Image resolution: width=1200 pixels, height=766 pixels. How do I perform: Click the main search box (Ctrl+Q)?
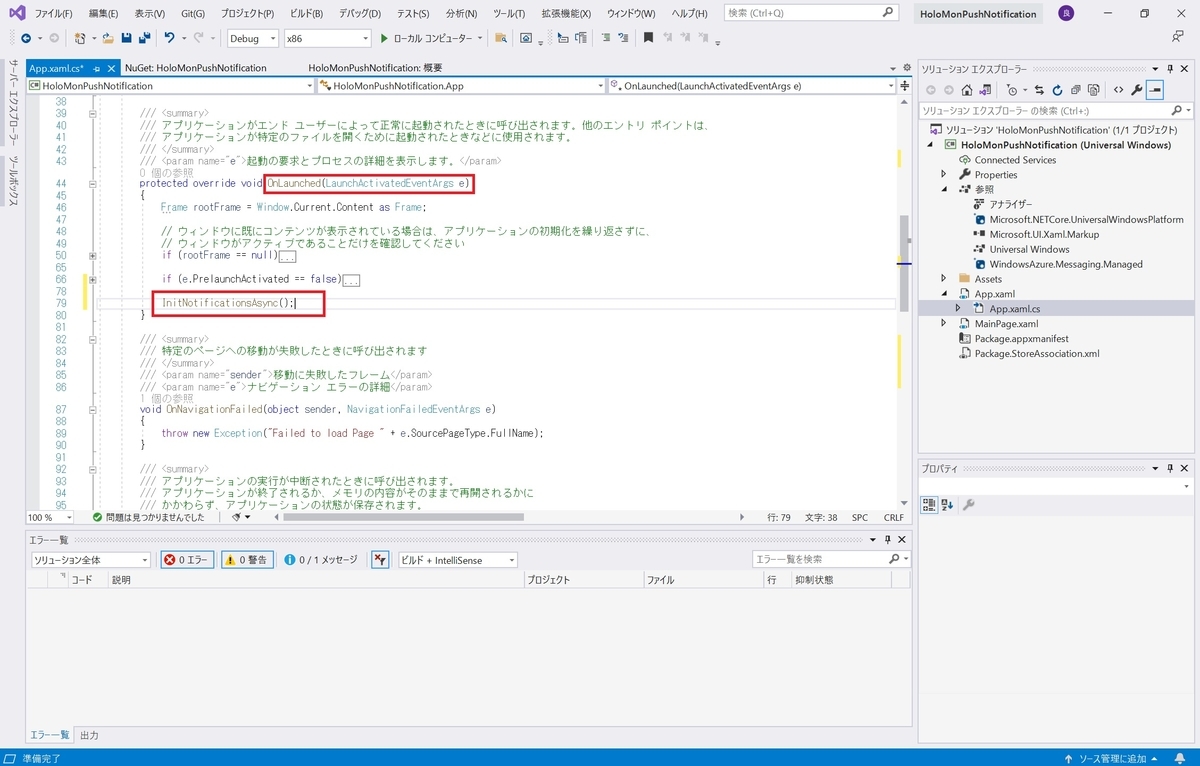click(811, 14)
